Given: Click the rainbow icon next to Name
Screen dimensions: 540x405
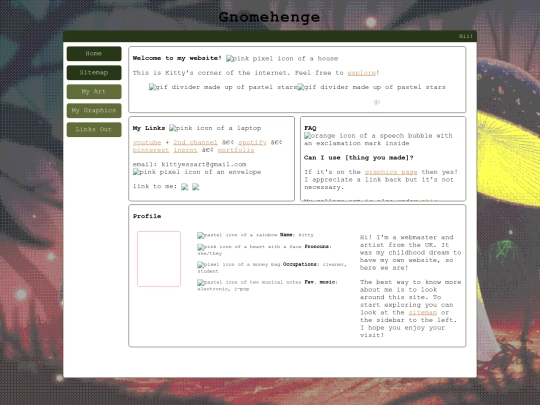Looking at the screenshot, I should [x=237, y=235].
